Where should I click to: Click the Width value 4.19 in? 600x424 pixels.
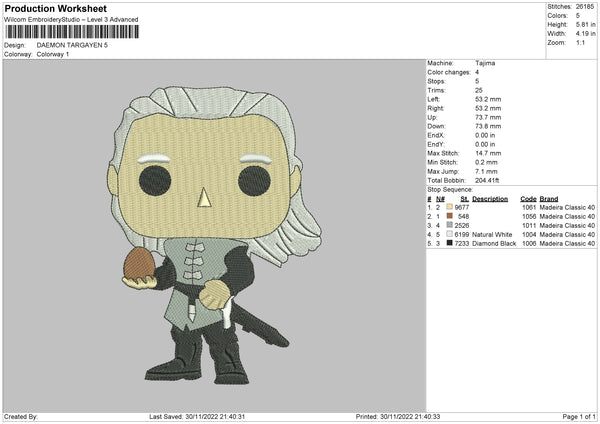click(585, 34)
